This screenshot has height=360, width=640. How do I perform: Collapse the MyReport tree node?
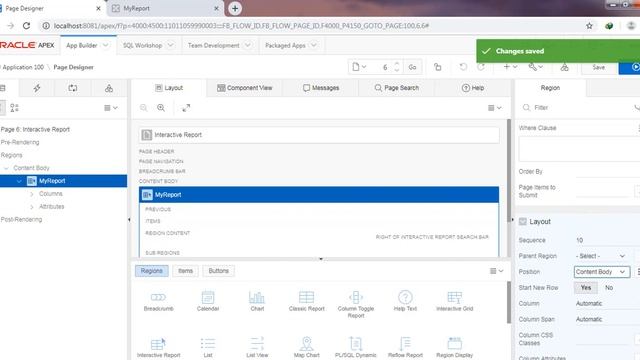(19, 181)
